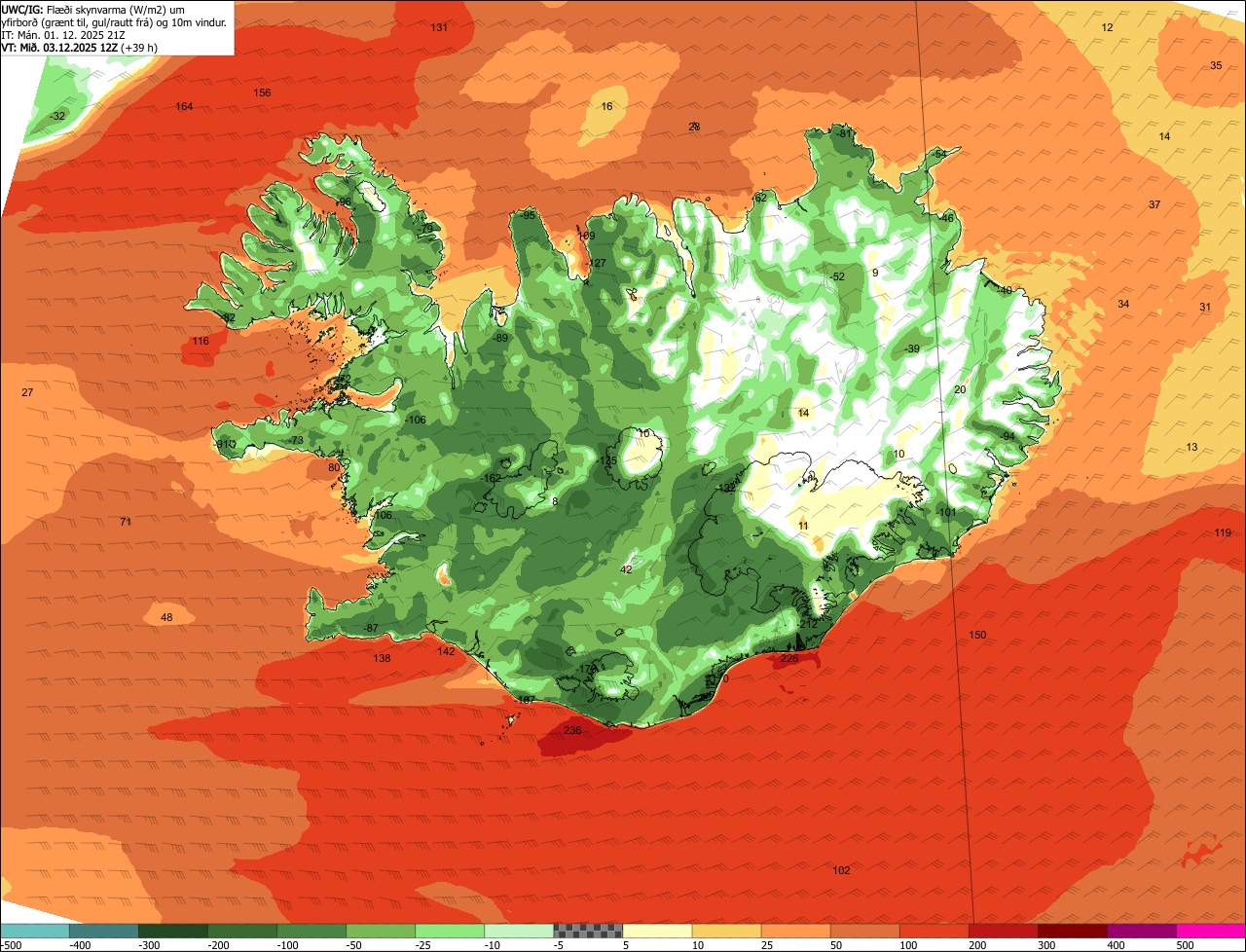Click the valid time 'VT: Mið. 03.12.2025 12Z (+39 h)'
The image size is (1246, 952).
[x=80, y=47]
